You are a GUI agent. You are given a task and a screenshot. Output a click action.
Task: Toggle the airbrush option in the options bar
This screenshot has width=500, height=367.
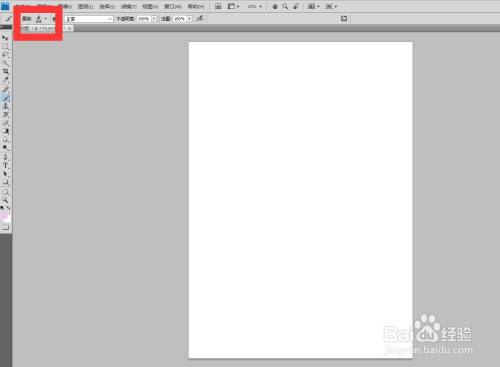click(x=200, y=19)
